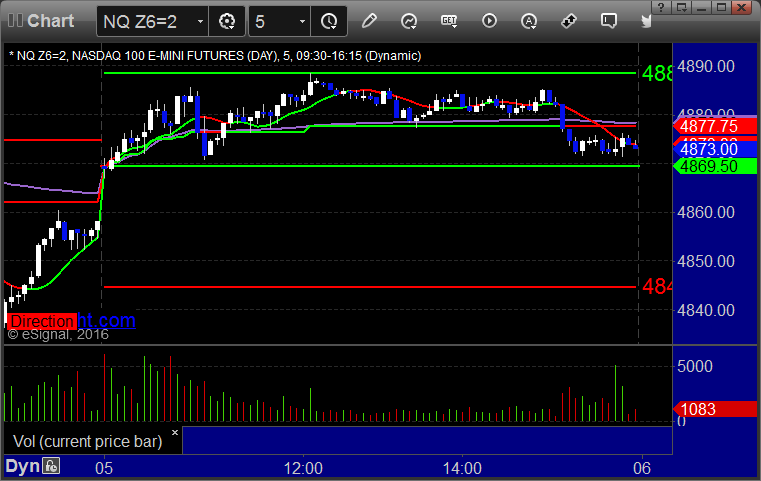The width and height of the screenshot is (761, 481).
Task: Click the help question mark button
Action: [x=661, y=7]
